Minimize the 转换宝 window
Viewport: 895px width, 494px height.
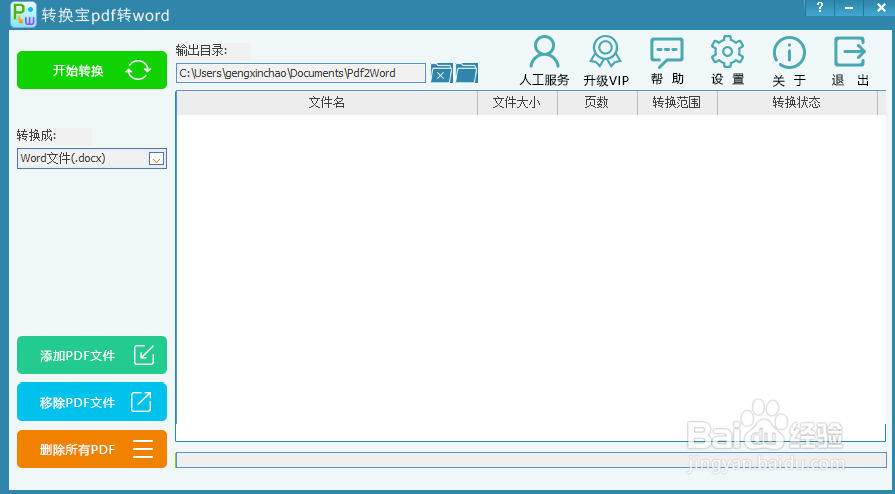849,8
